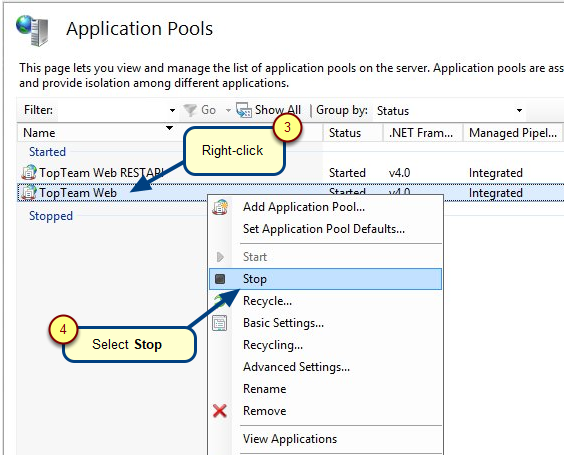The image size is (568, 455).
Task: Click the Show All icon
Action: click(244, 110)
